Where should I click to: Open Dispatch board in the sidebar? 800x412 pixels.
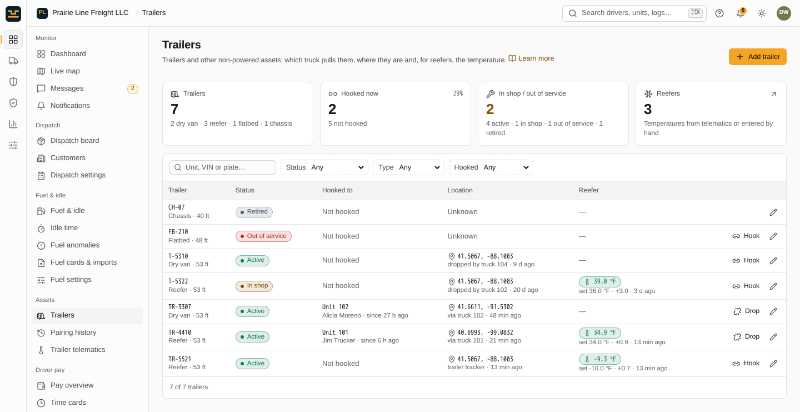(x=87, y=140)
